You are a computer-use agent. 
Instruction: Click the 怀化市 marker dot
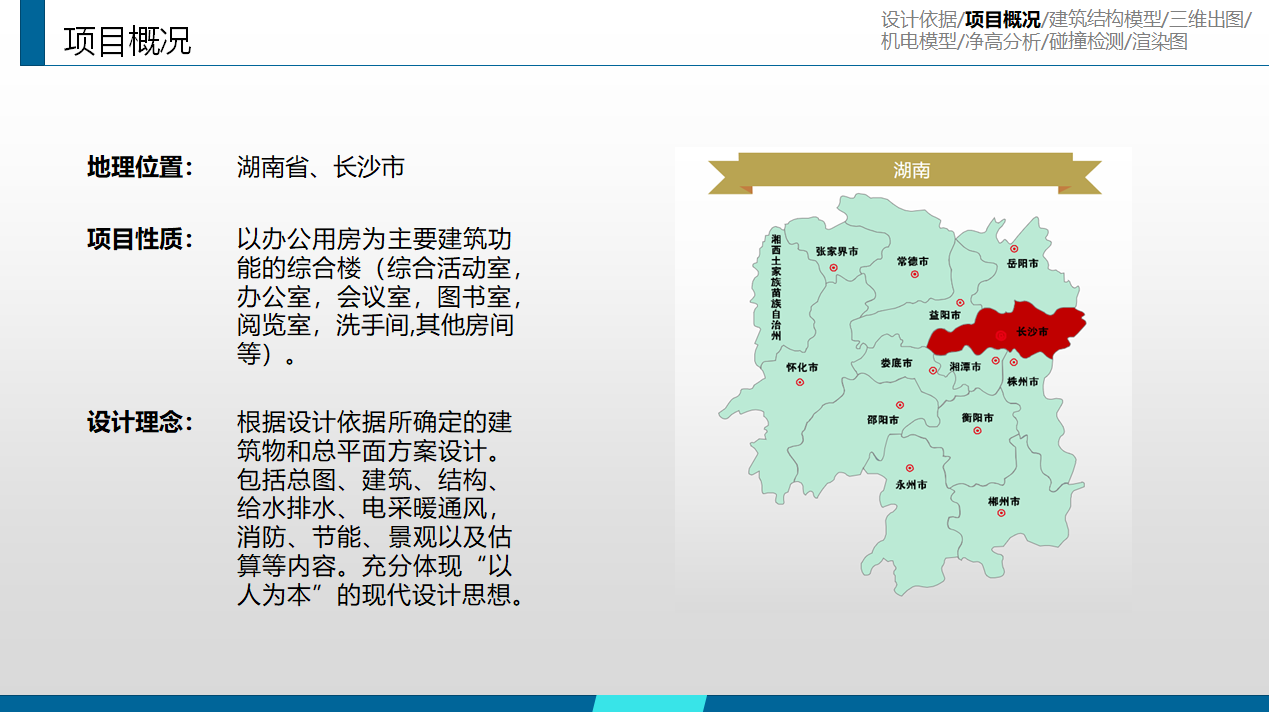click(800, 383)
